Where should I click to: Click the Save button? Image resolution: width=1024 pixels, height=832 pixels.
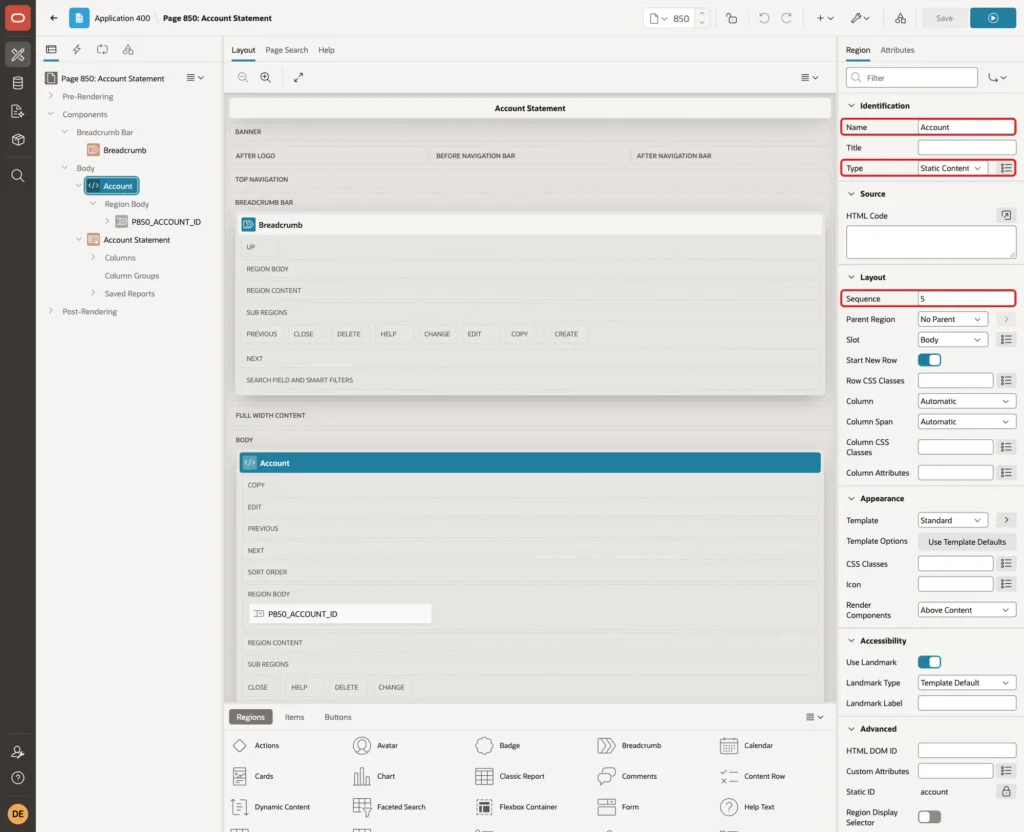pyautogui.click(x=944, y=18)
